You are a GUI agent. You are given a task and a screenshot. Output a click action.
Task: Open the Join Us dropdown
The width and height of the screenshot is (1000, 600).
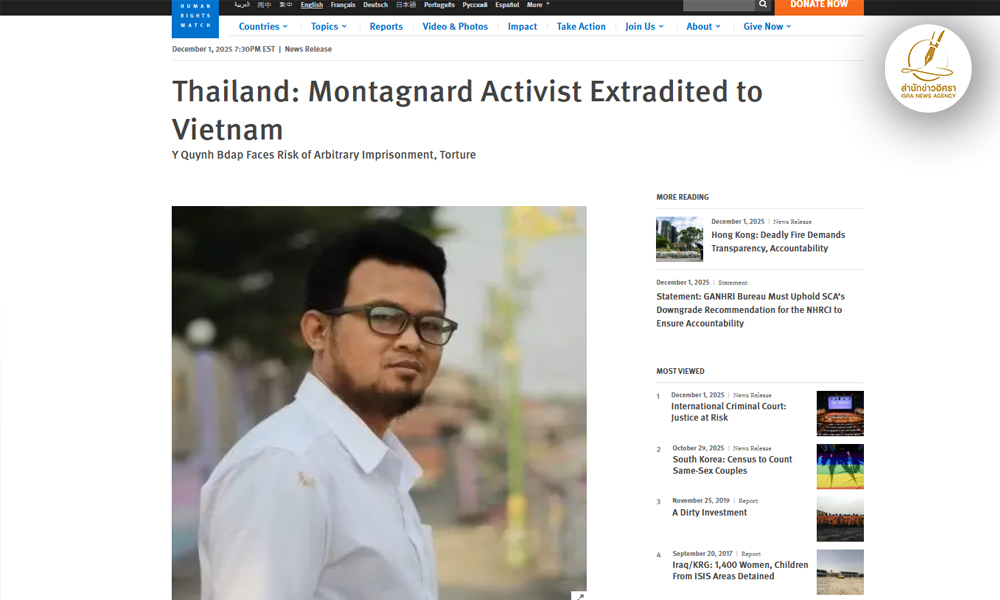click(x=644, y=26)
